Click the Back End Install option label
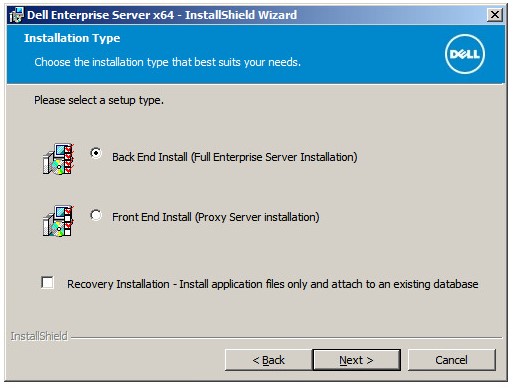513x389 pixels. [235, 157]
